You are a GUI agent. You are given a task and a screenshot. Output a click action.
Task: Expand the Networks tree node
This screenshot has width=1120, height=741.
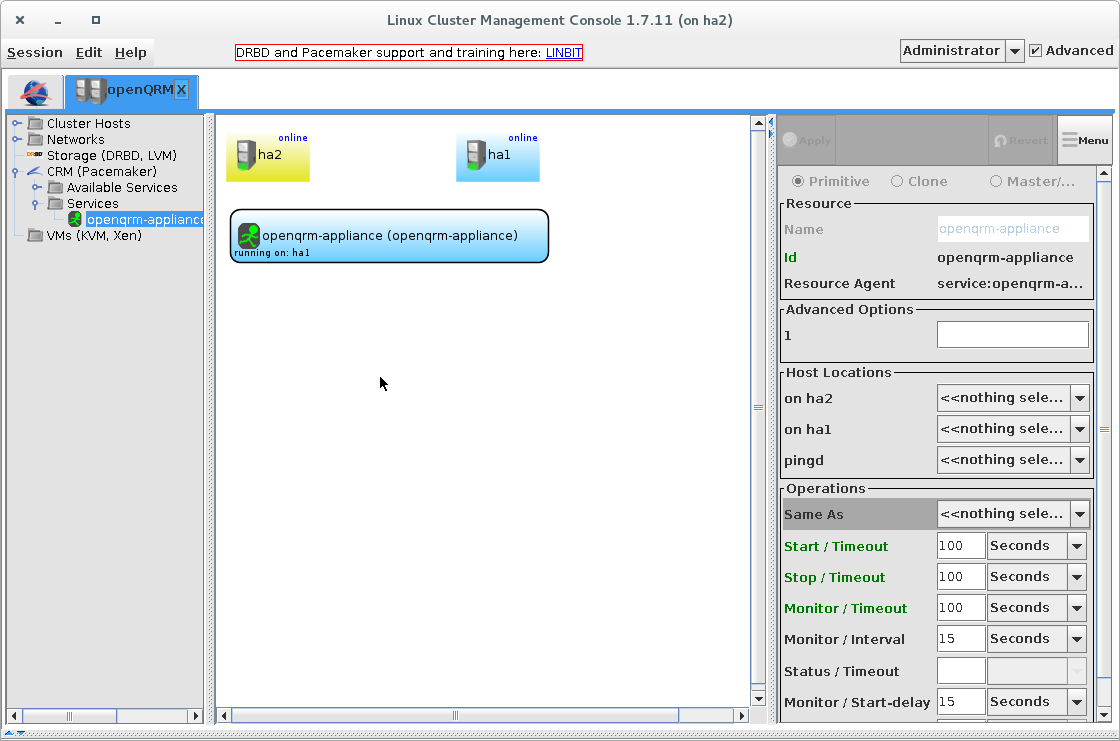pos(16,139)
